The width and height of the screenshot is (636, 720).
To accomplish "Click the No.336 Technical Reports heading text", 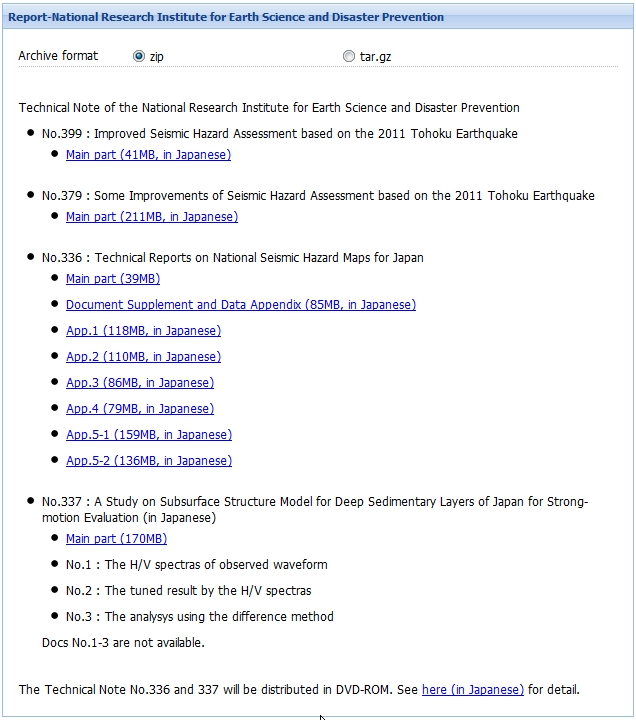I will tap(232, 258).
